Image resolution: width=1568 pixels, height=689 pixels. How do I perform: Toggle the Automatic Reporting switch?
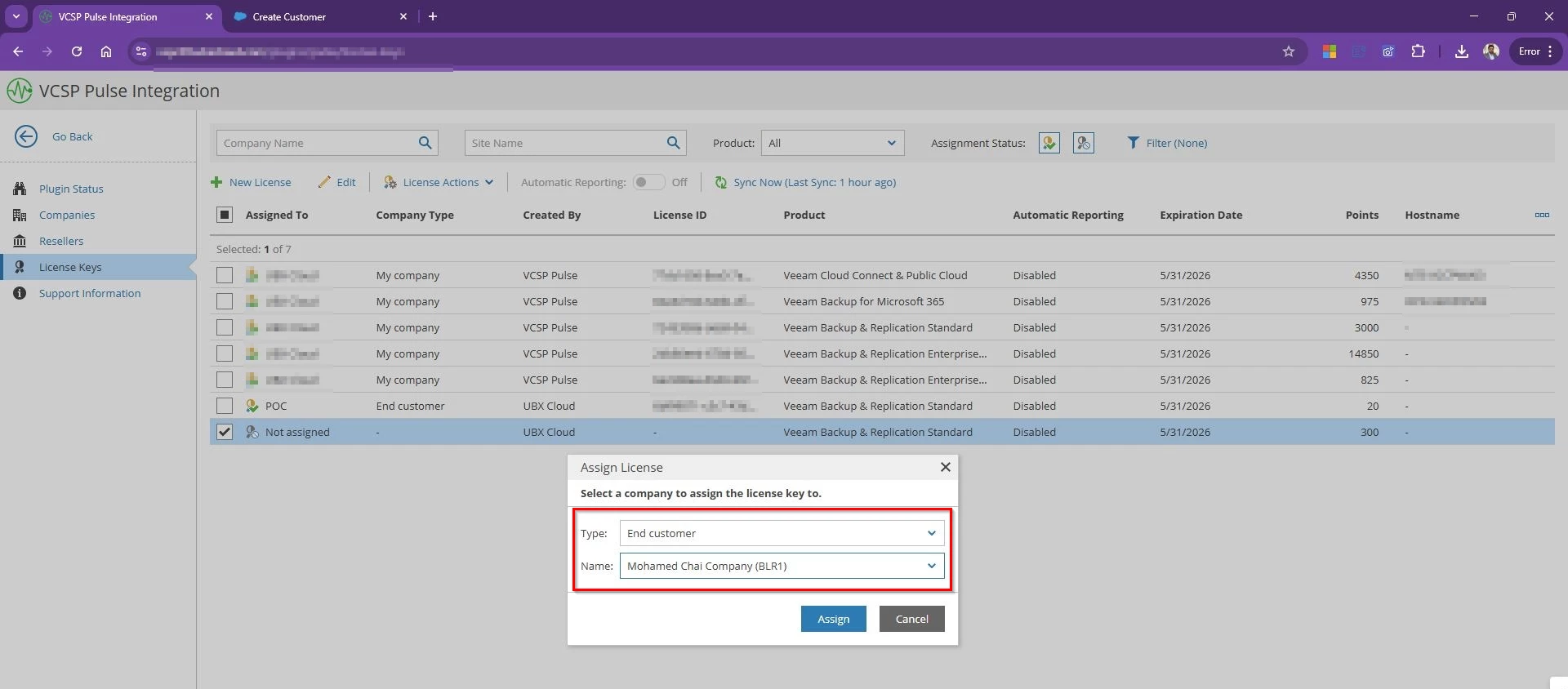(648, 183)
